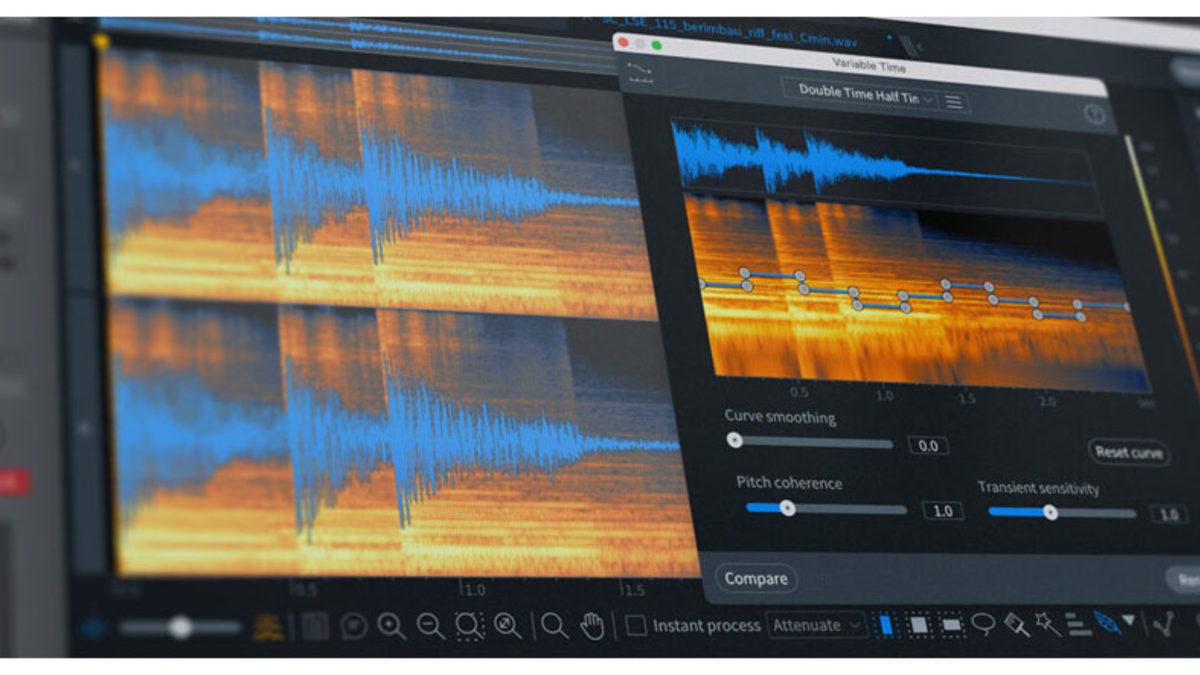
Task: Click the Curve smoothing value field
Action: [x=928, y=446]
